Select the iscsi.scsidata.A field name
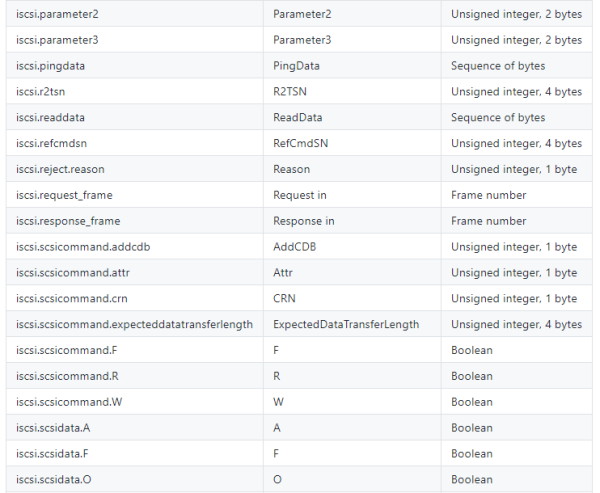Image resolution: width=600 pixels, height=493 pixels. tap(53, 428)
